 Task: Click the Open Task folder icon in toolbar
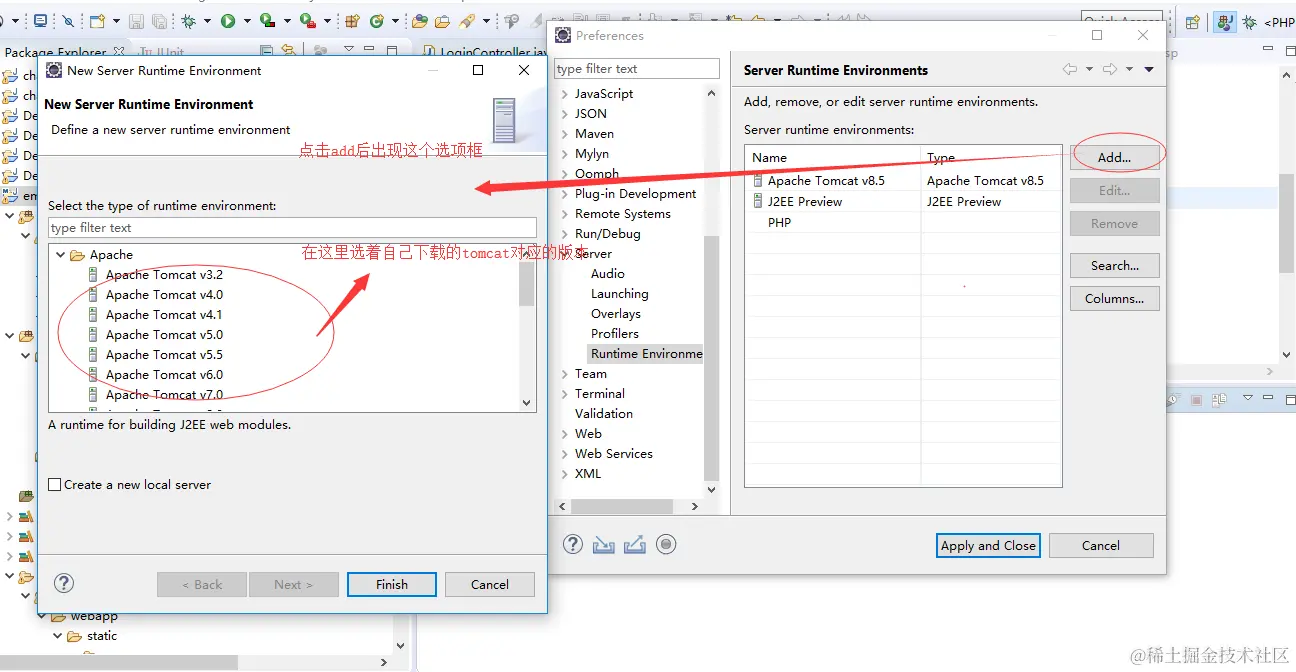(x=442, y=20)
